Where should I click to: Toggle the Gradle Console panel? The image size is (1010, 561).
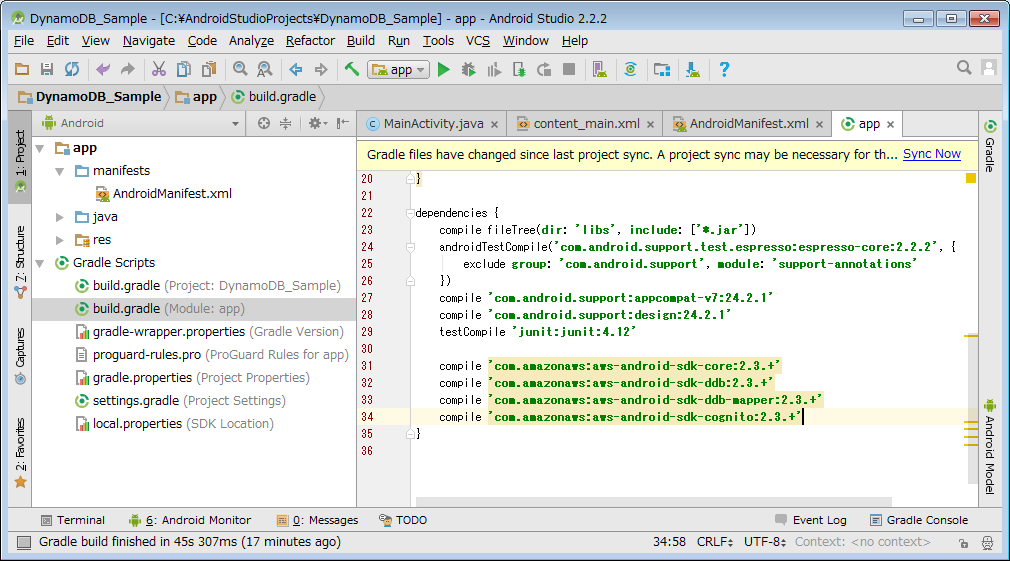[919, 520]
